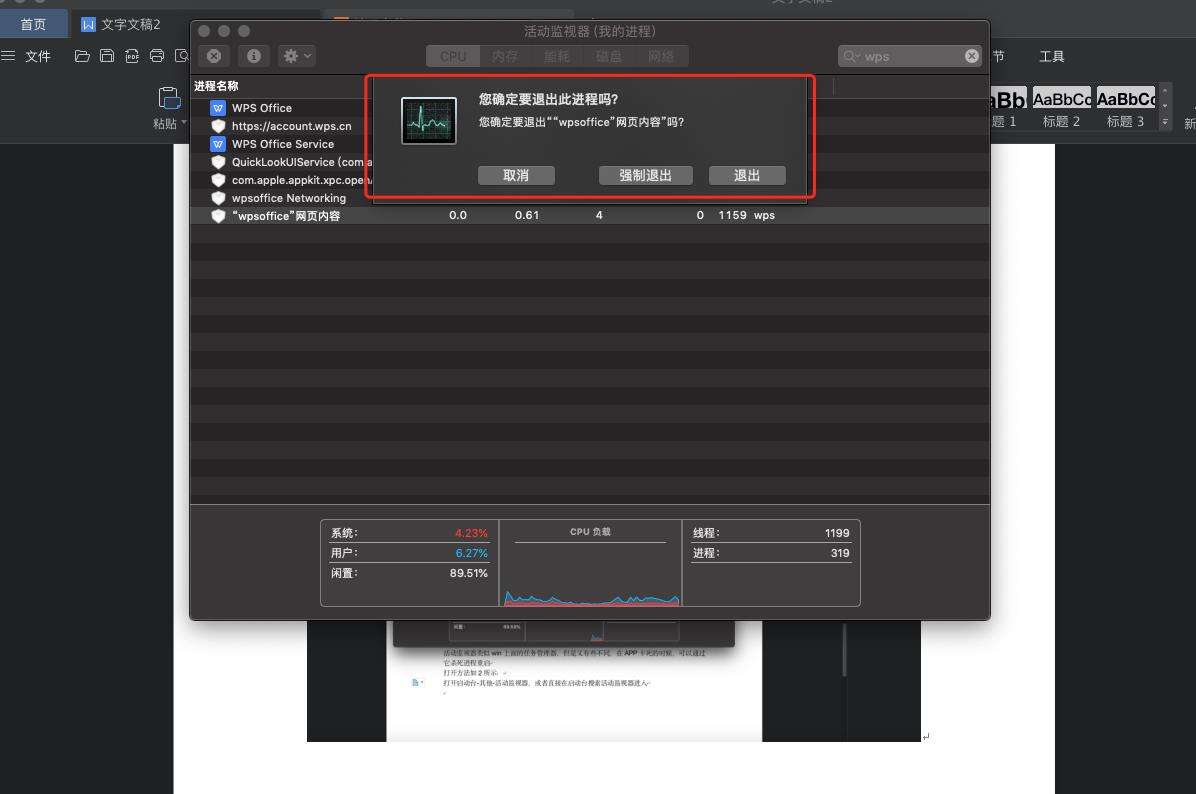This screenshot has width=1196, height=794.
Task: Switch to the 内存 tab
Action: (x=505, y=56)
